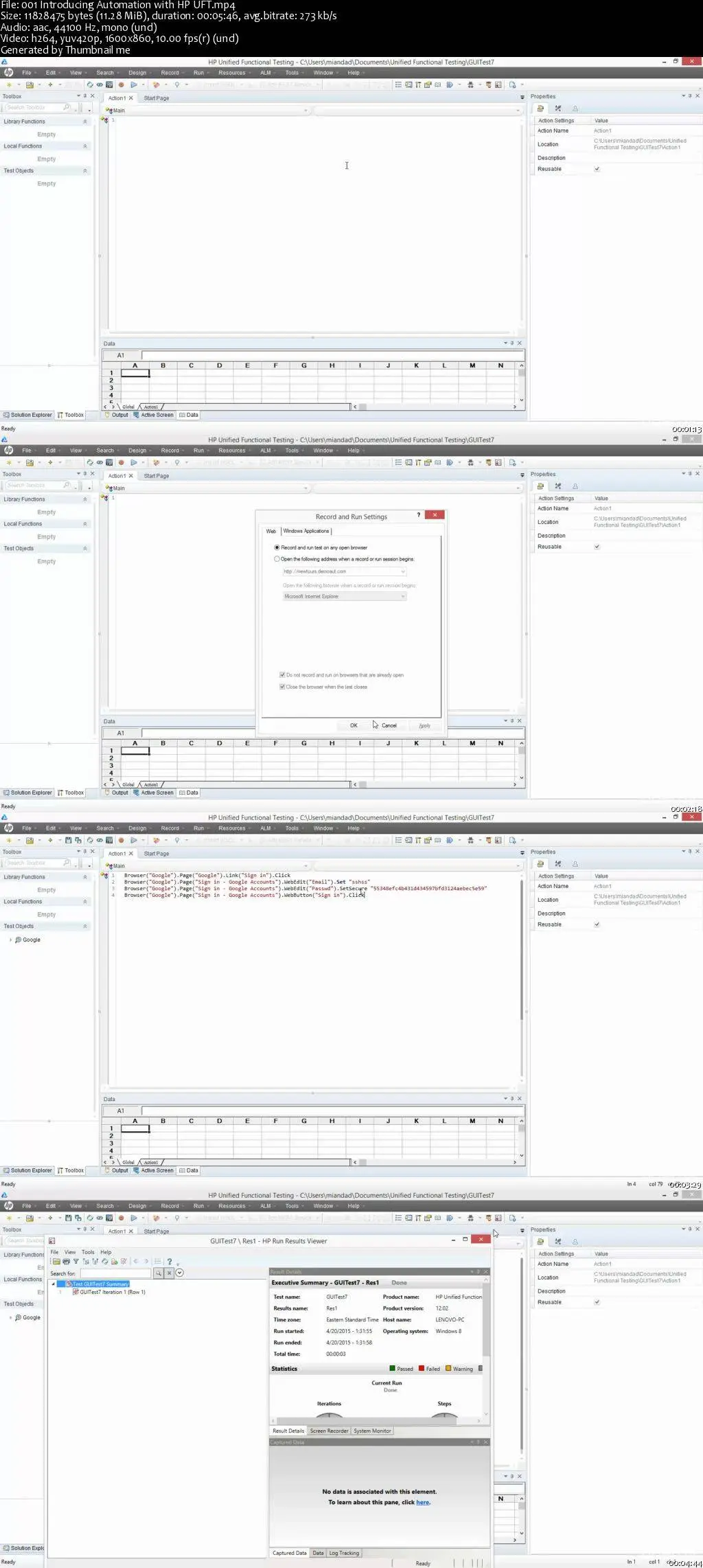Click the Search Toolbox field in the first frame

tap(38, 107)
